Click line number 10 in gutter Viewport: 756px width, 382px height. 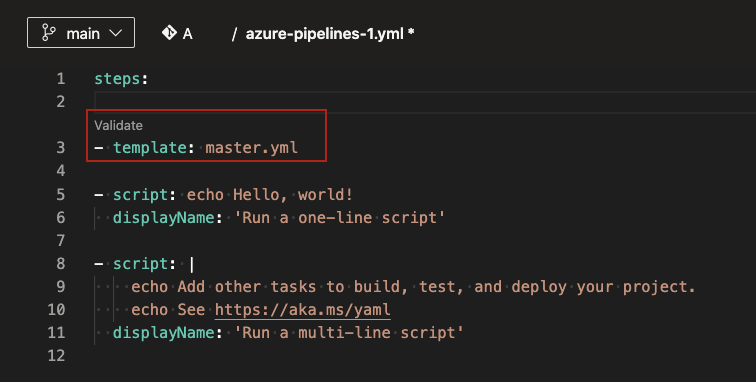click(56, 310)
